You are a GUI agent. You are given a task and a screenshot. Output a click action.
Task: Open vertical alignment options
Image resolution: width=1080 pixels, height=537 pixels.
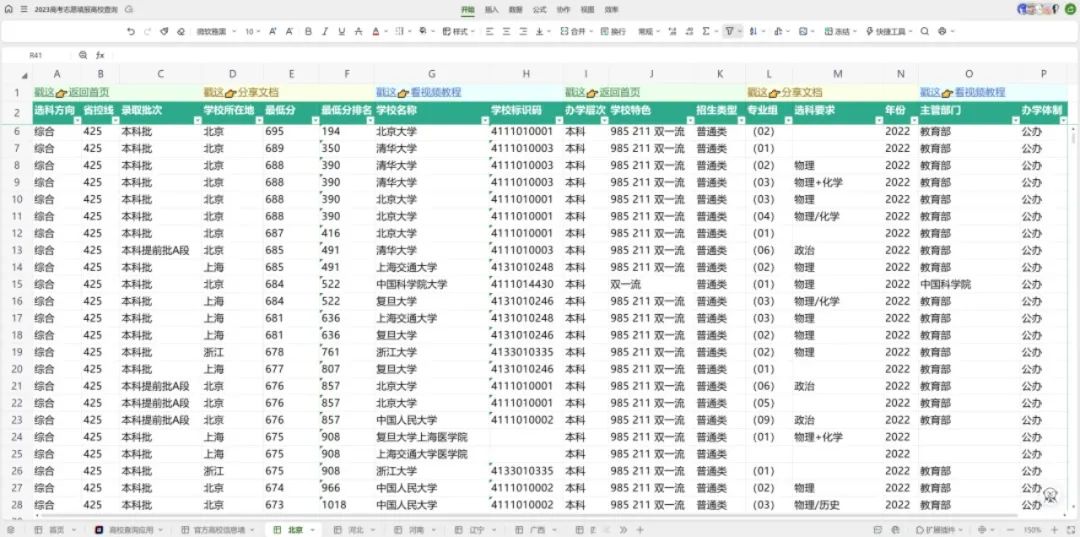click(541, 32)
